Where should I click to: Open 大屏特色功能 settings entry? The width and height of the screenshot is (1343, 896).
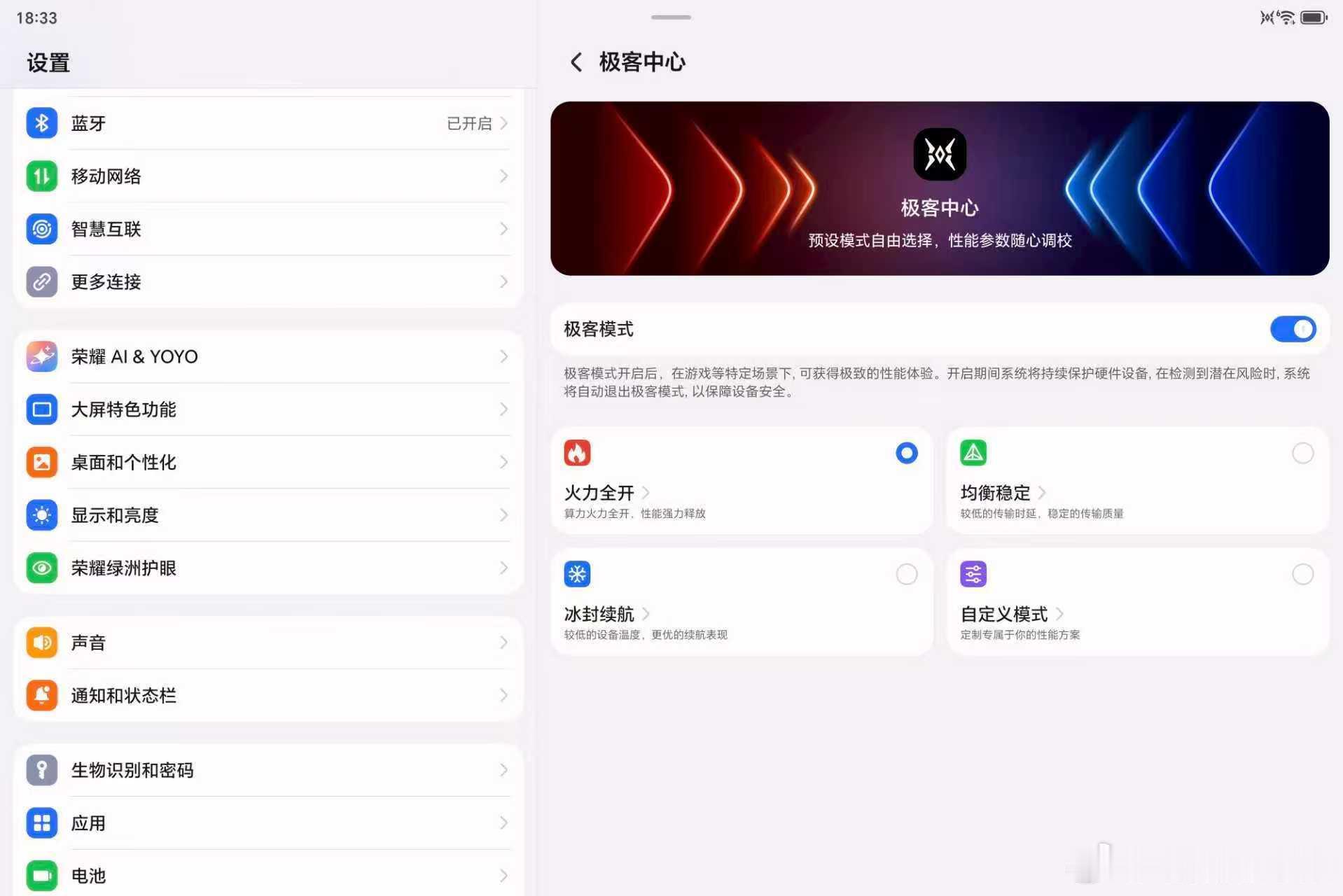268,409
